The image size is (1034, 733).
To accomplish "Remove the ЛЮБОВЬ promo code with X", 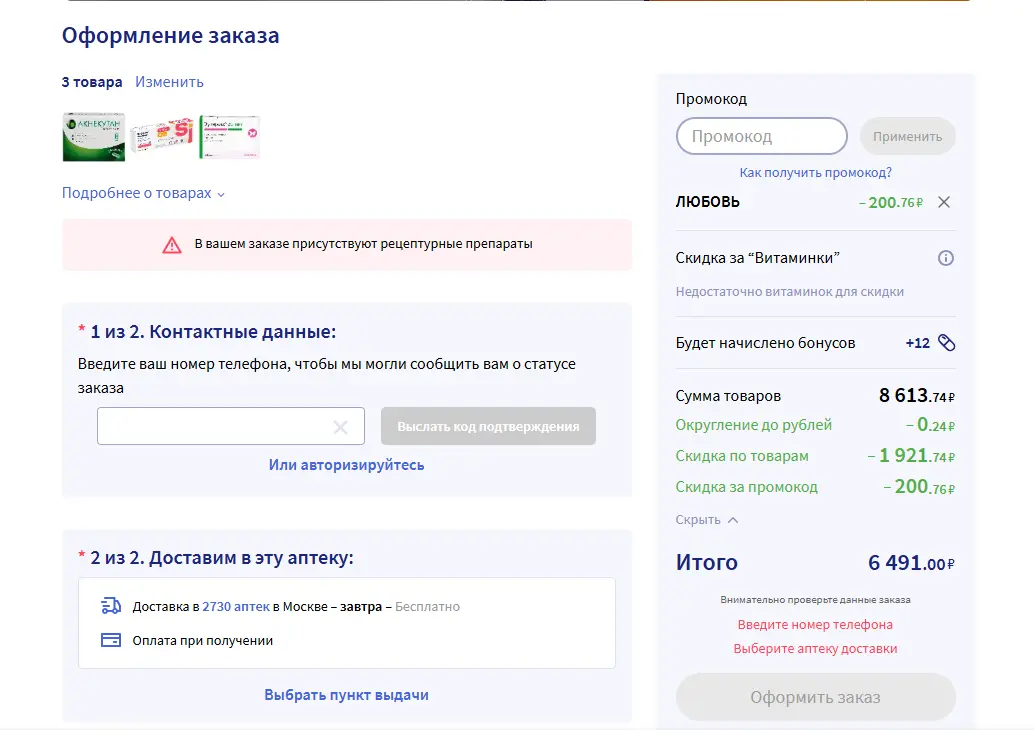I will point(944,202).
